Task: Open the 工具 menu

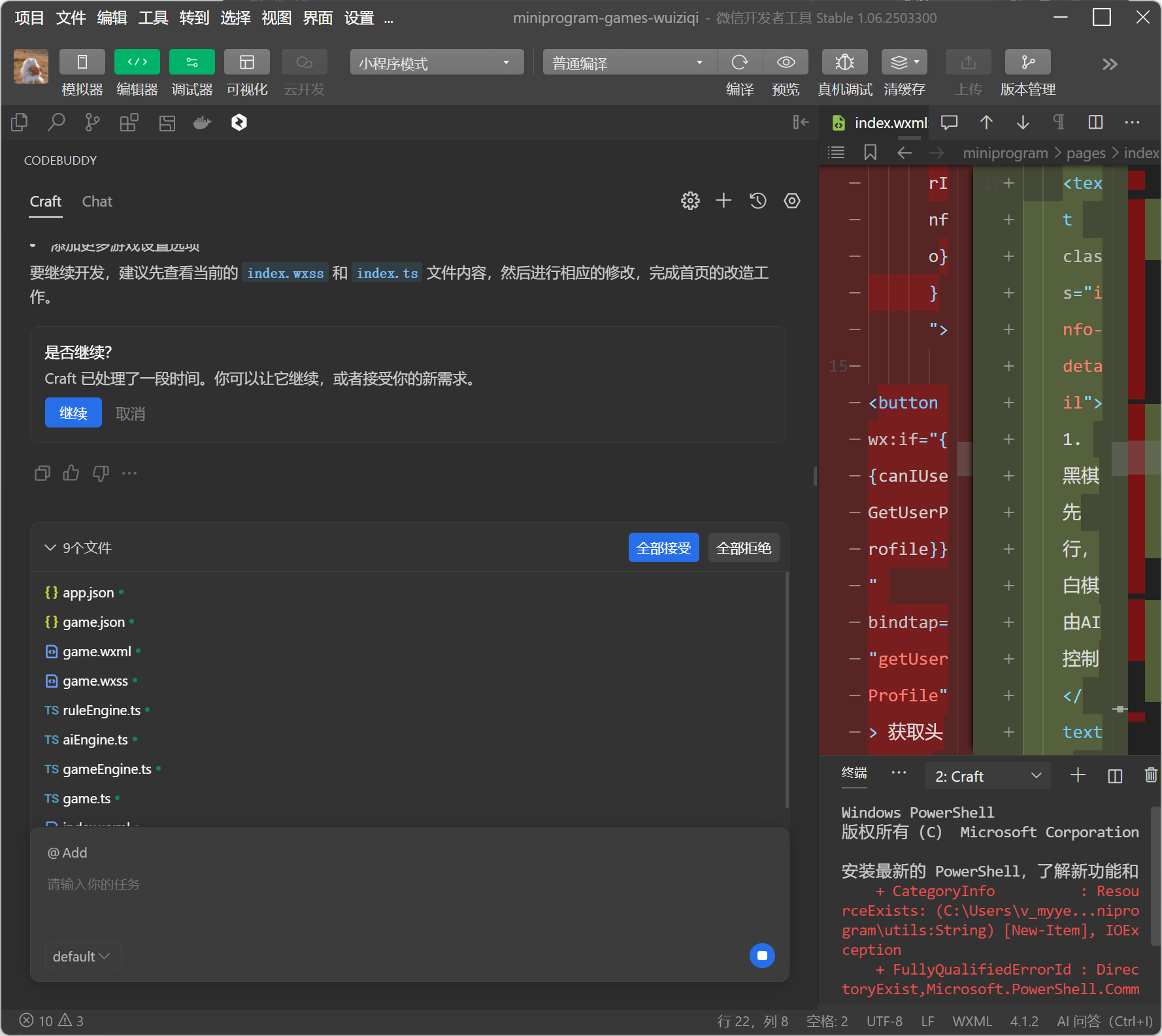Action: pos(153,18)
